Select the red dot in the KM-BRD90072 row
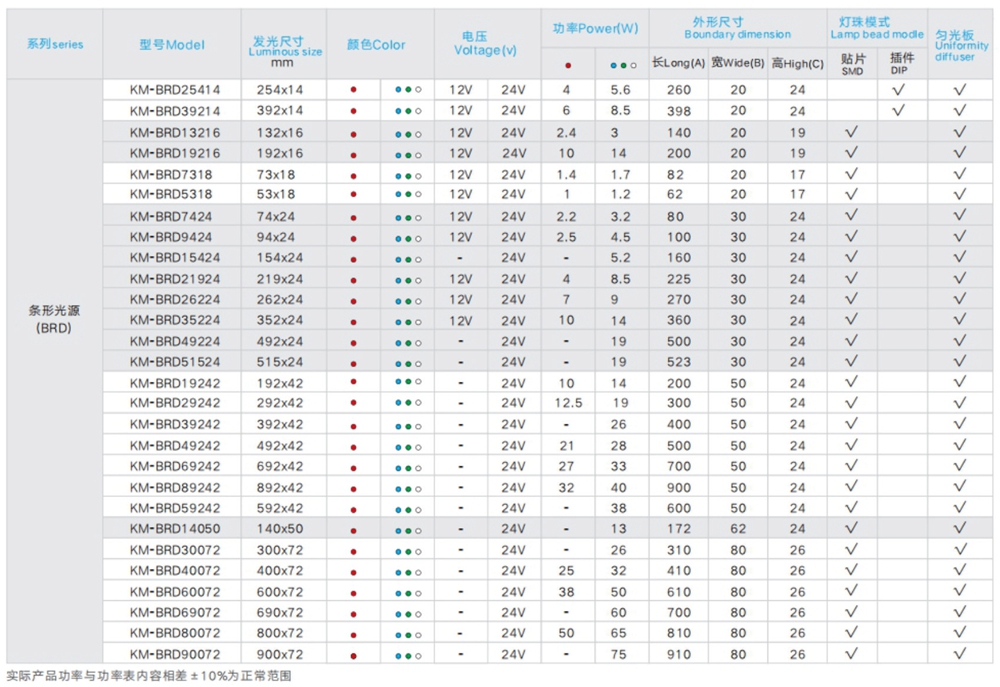Viewport: 1000px width, 687px height. point(353,655)
